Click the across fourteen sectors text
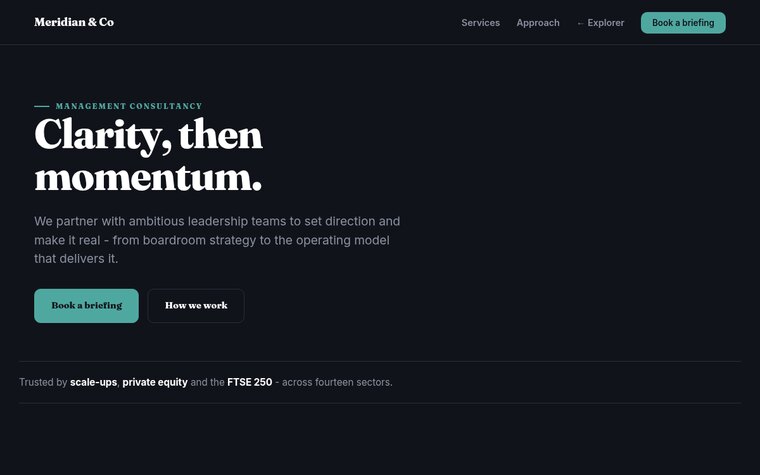 coord(337,382)
